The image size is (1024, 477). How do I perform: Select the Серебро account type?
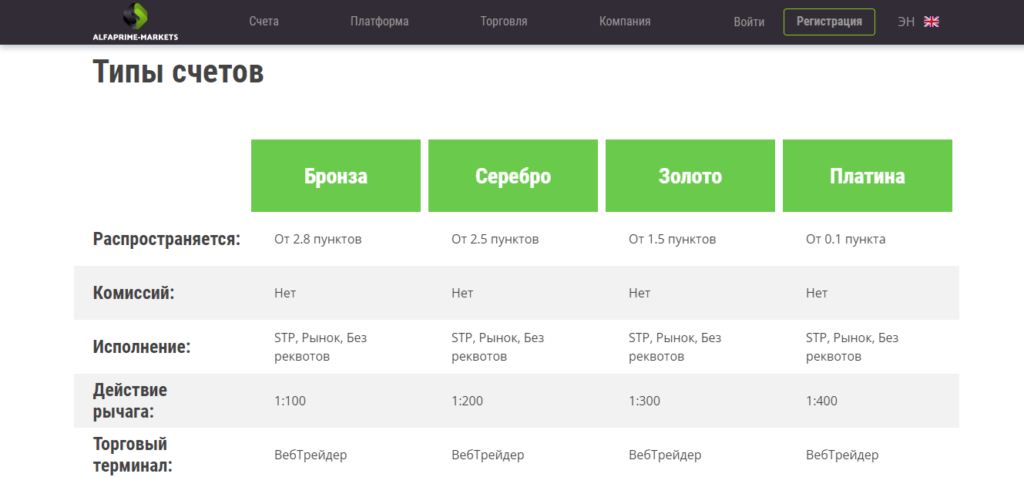[513, 176]
